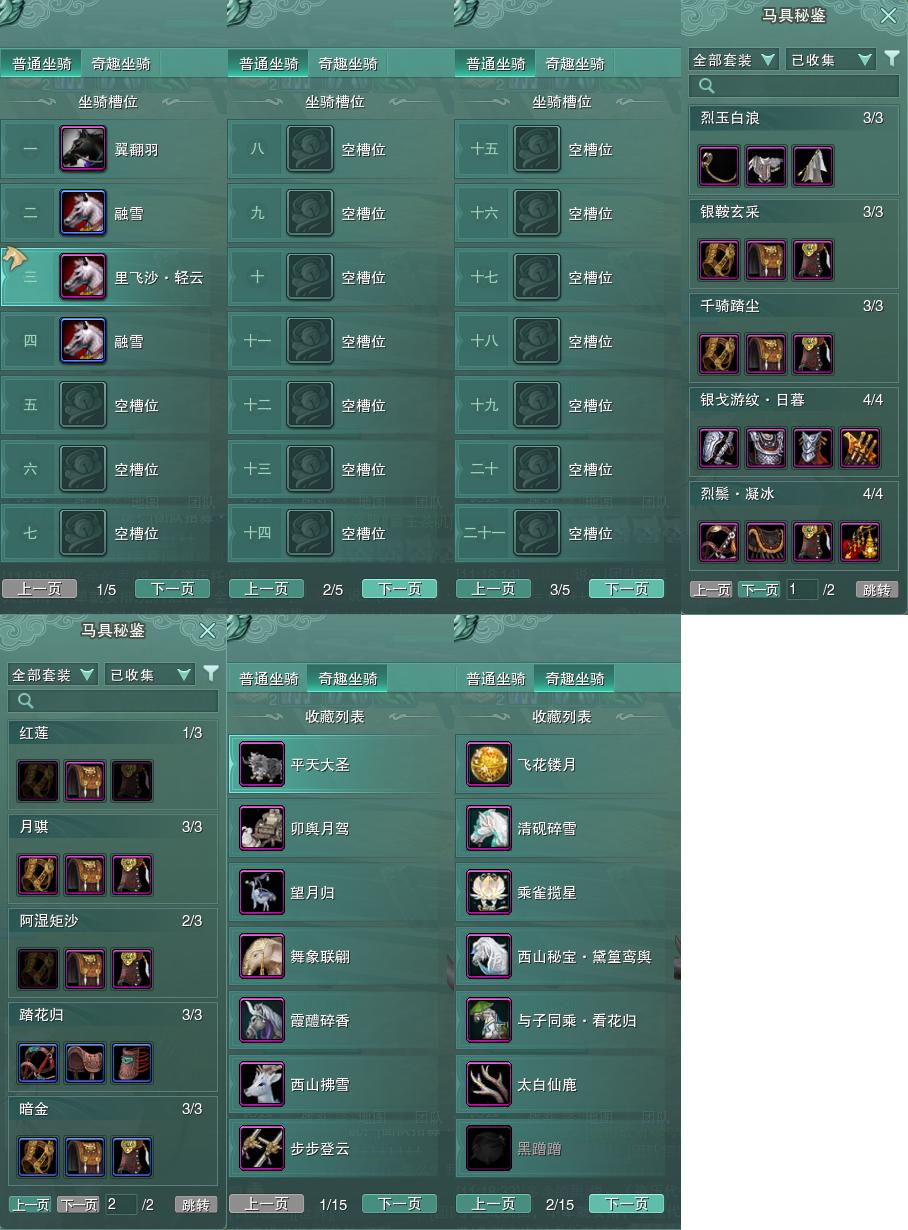The height and width of the screenshot is (1230, 908).
Task: Click the 里飞沙·轻云 mount icon
Action: click(83, 277)
